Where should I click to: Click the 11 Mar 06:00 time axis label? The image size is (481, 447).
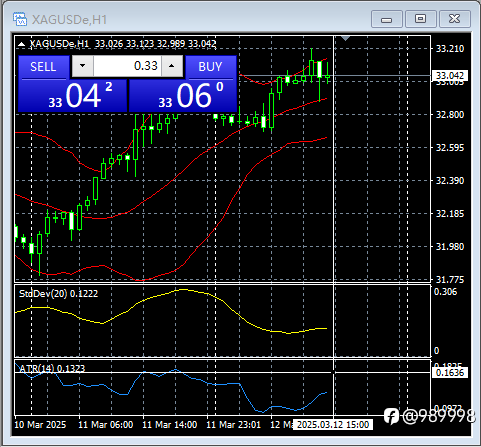106,425
